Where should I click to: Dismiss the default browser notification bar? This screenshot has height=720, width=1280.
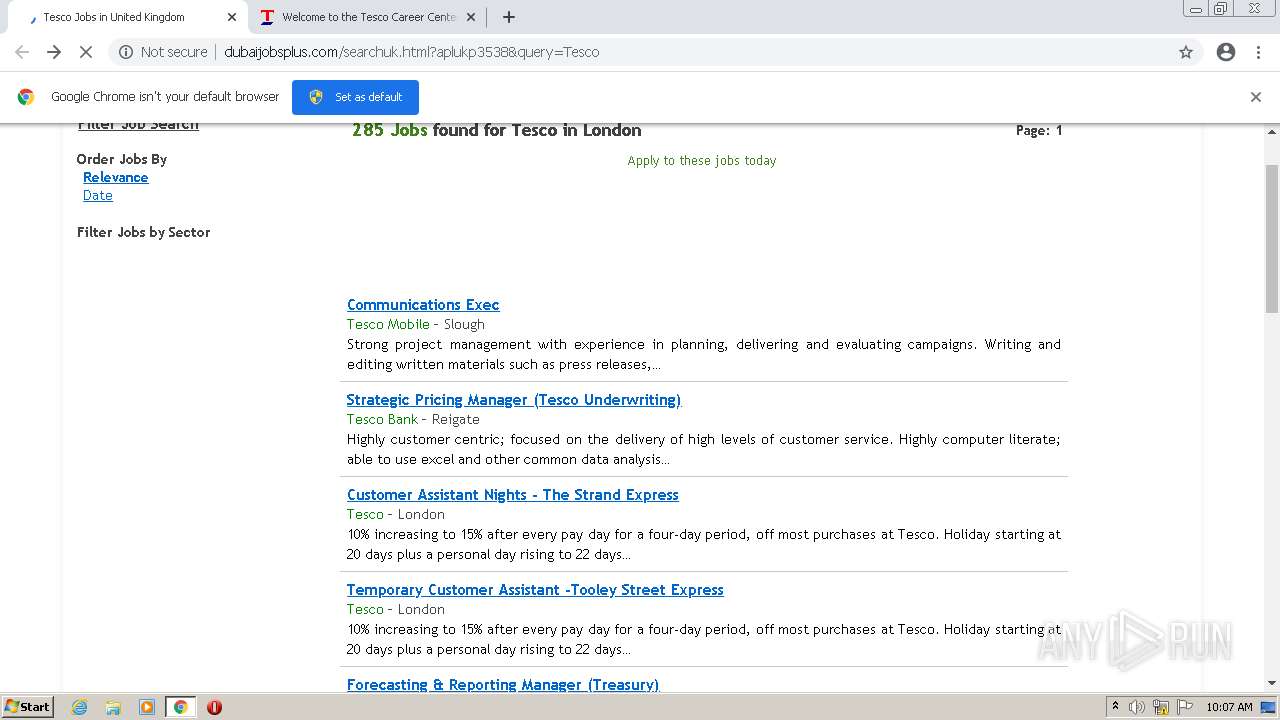1256,97
